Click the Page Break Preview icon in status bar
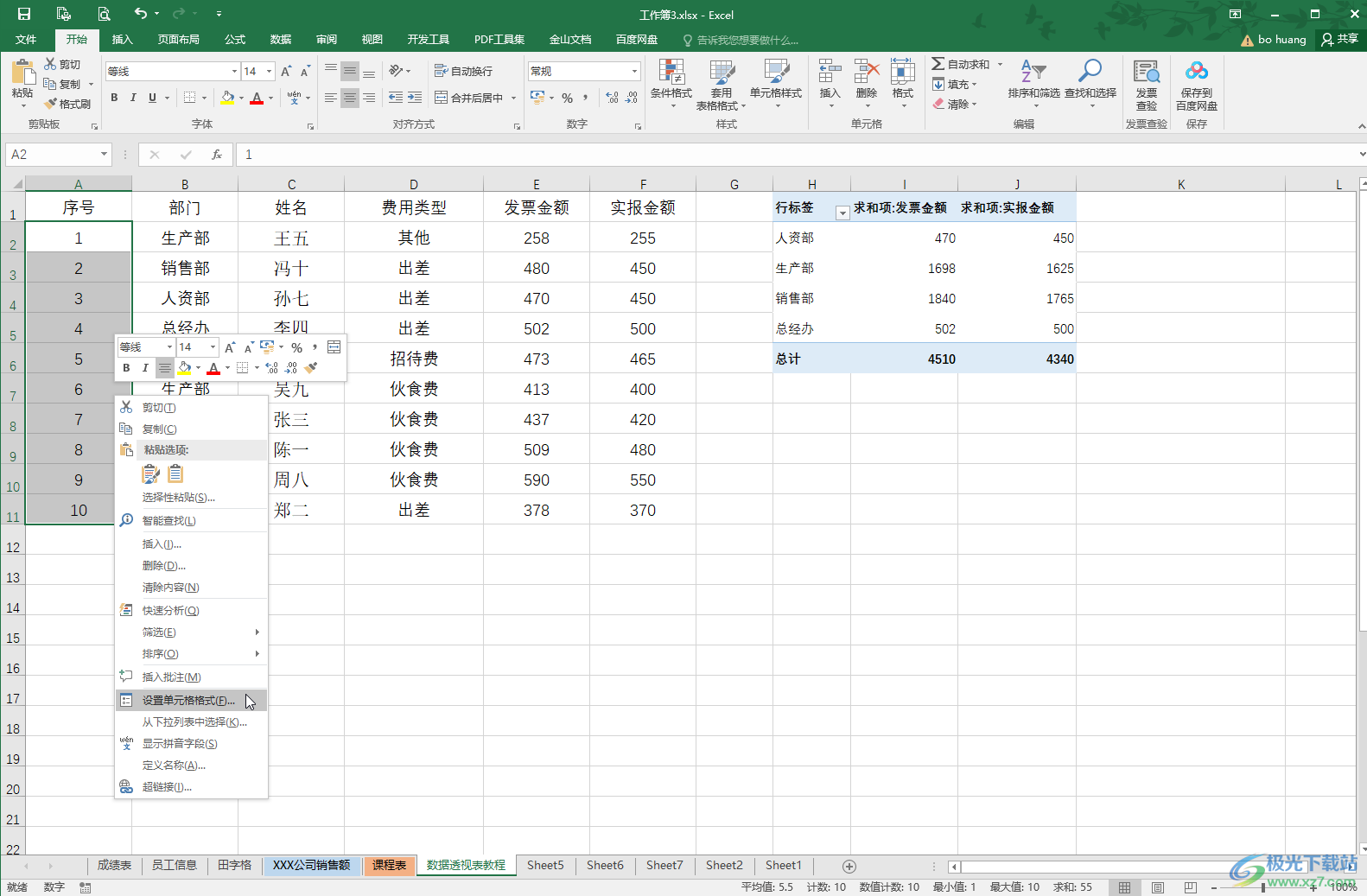 (1191, 887)
